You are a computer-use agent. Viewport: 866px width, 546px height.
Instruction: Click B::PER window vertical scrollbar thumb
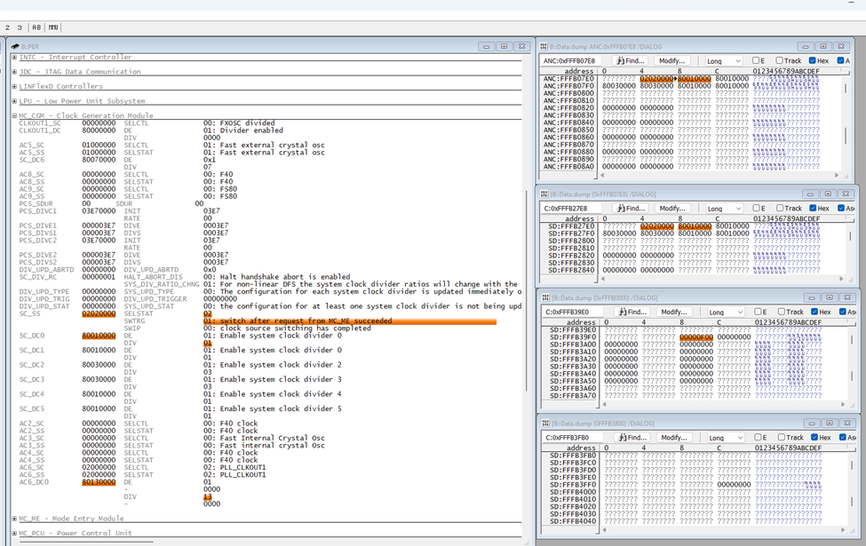(x=526, y=289)
